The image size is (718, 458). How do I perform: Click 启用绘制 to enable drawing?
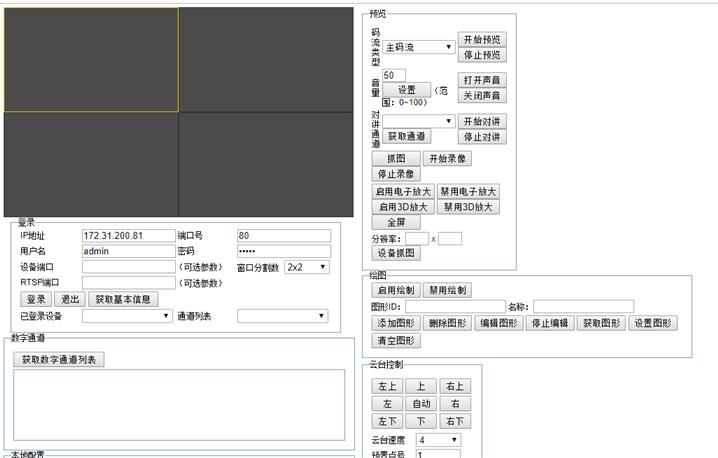395,290
